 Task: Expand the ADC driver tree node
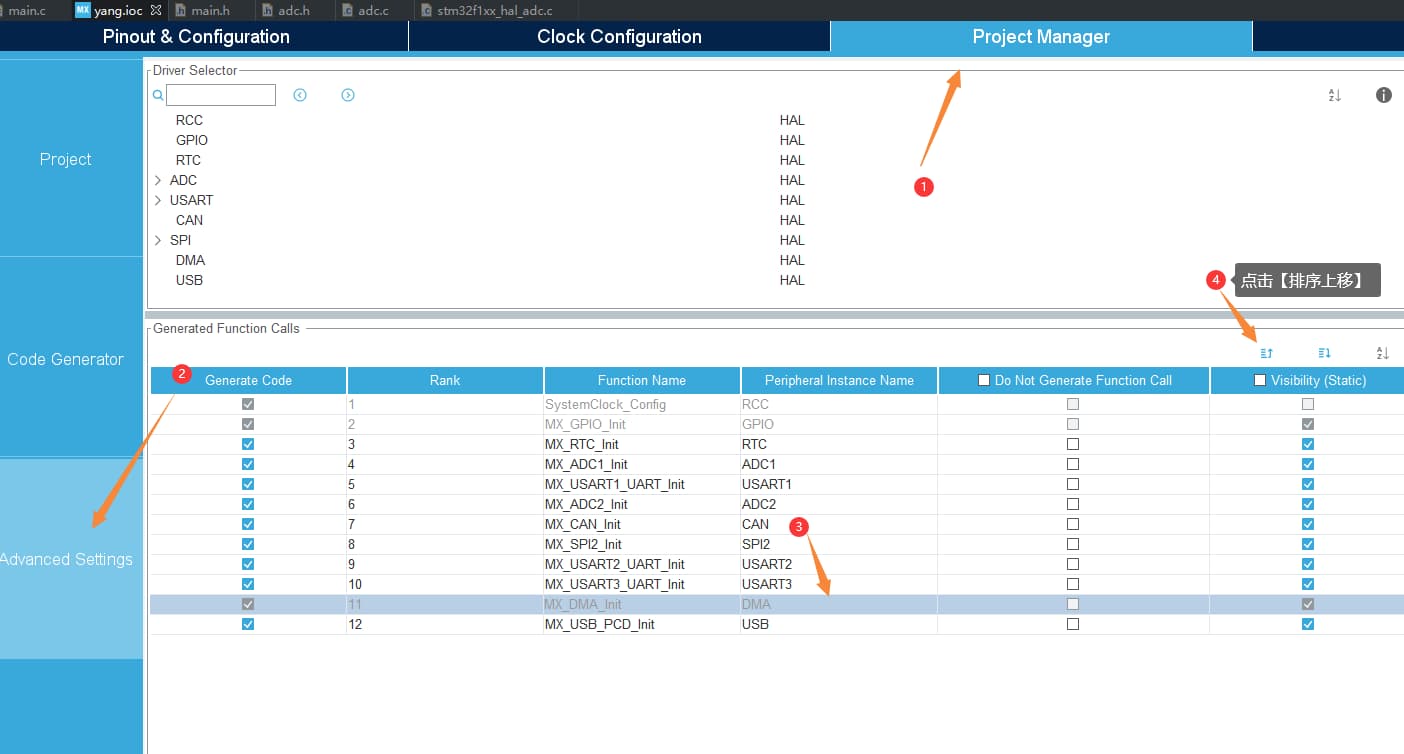pos(158,180)
